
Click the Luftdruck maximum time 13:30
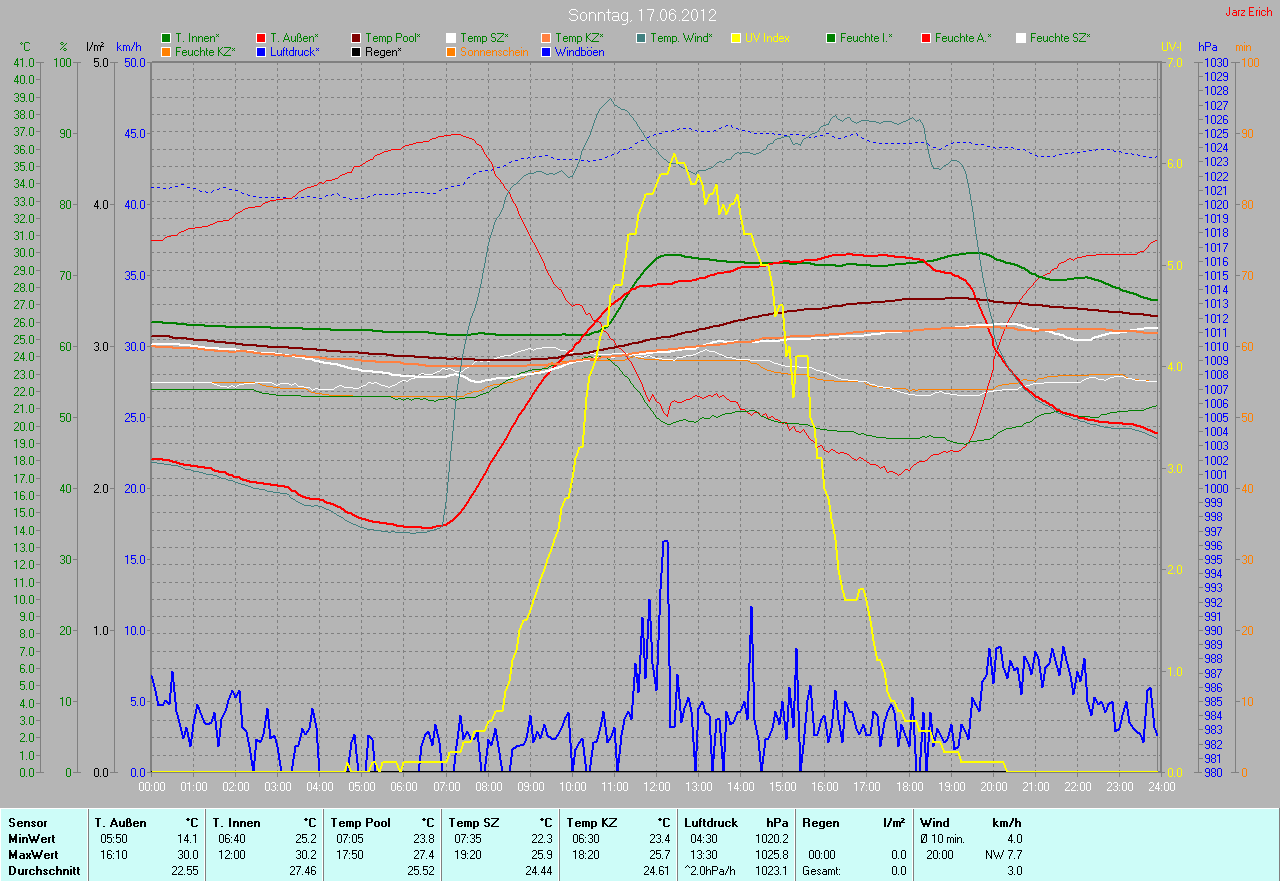click(x=705, y=855)
